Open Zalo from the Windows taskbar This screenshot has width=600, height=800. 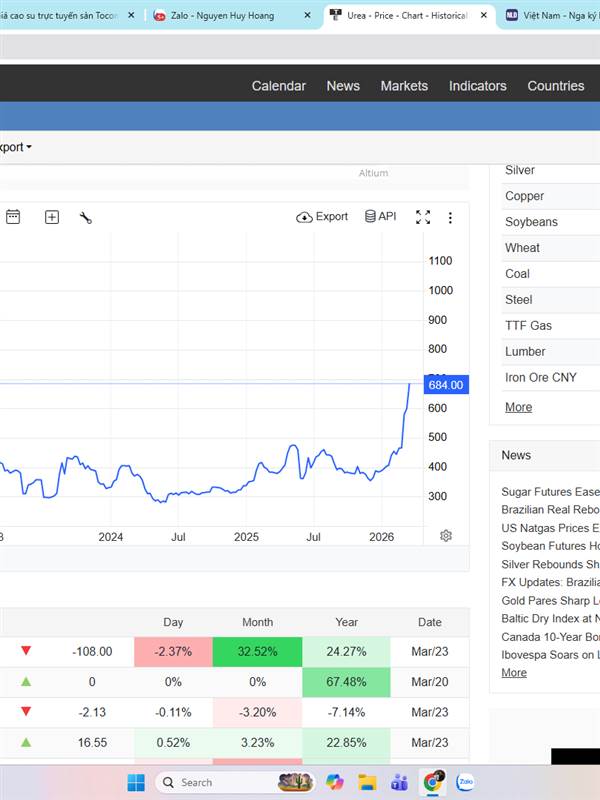tap(465, 782)
